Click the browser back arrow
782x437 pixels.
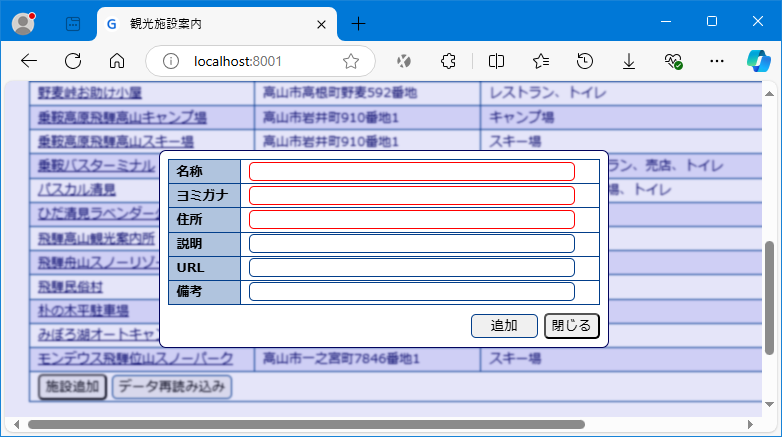click(x=29, y=61)
